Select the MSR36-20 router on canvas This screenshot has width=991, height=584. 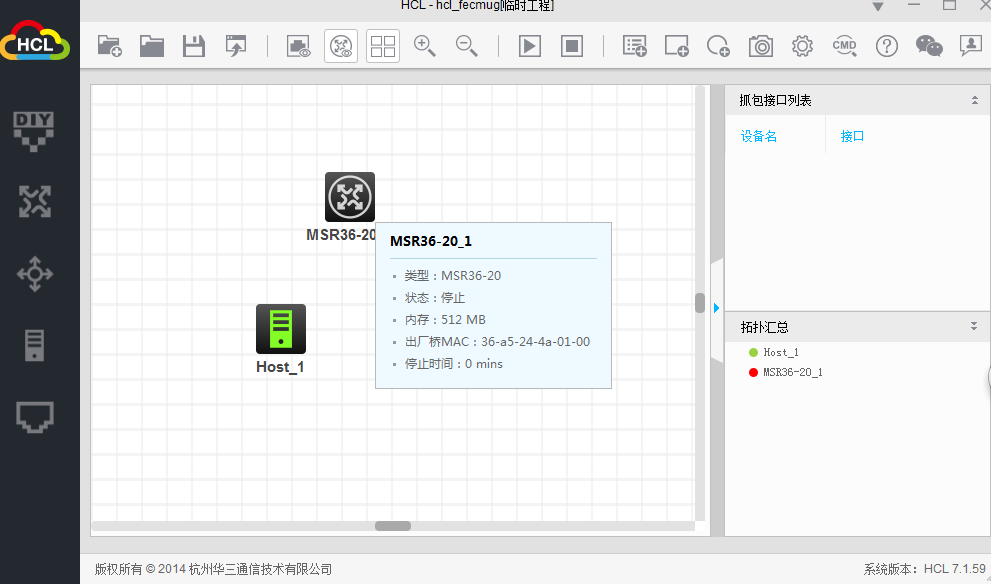coord(350,197)
